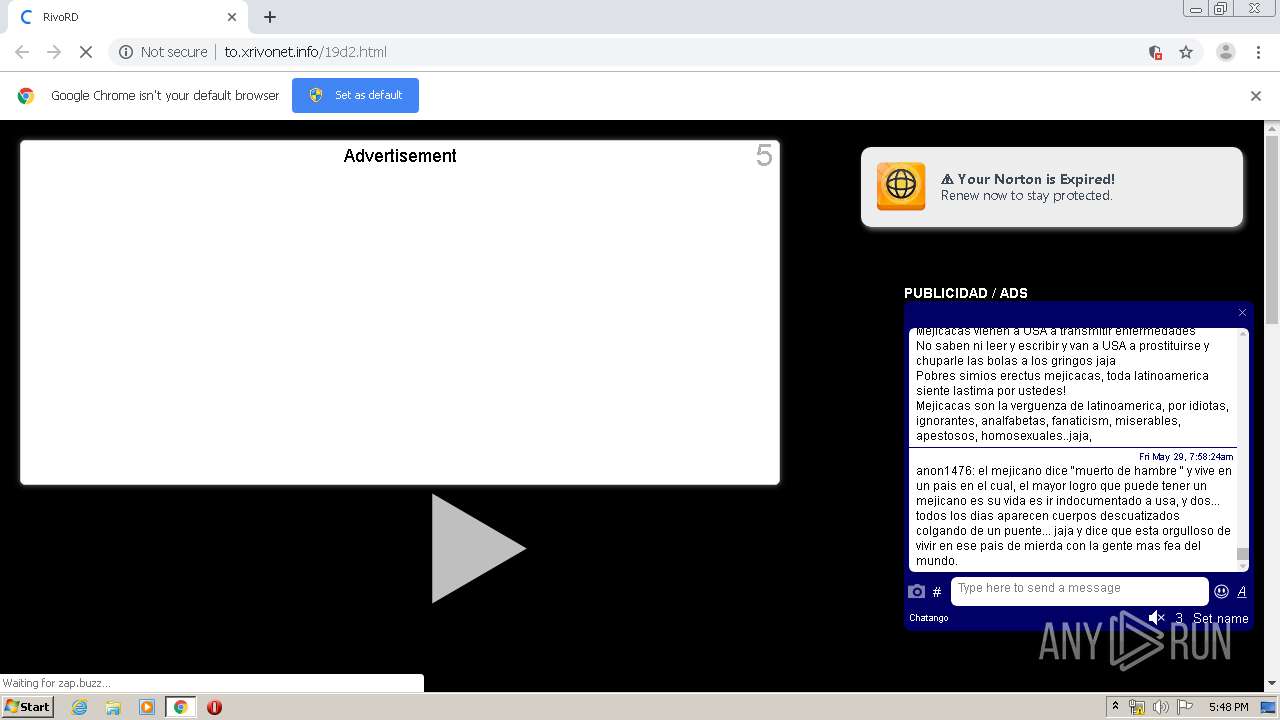Open the smiley emoji picker in chat
The image size is (1280, 720).
tap(1221, 591)
